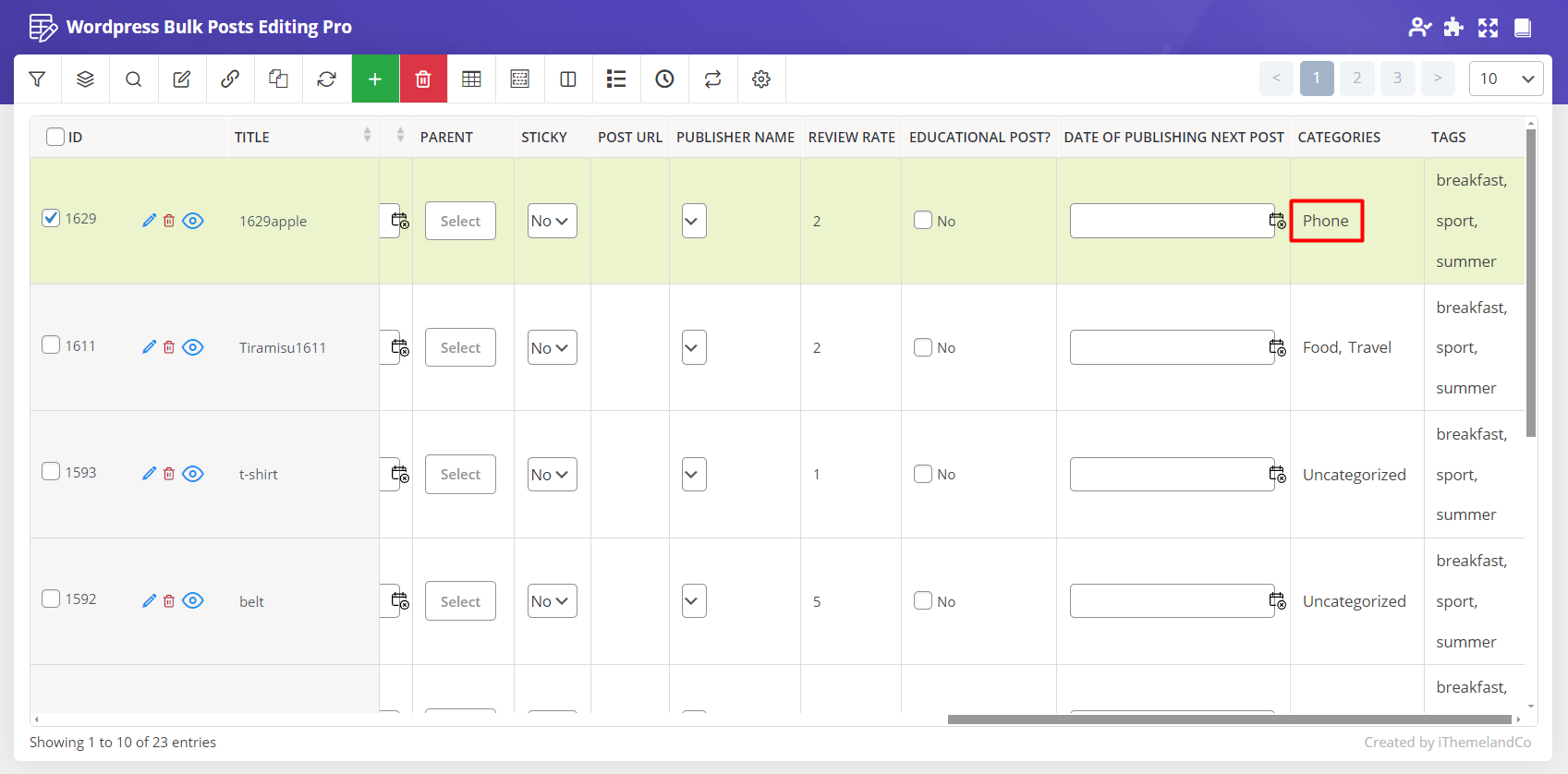Click the pencil edit icon for post 1611
Viewport: 1568px width, 774px height.
tap(149, 347)
